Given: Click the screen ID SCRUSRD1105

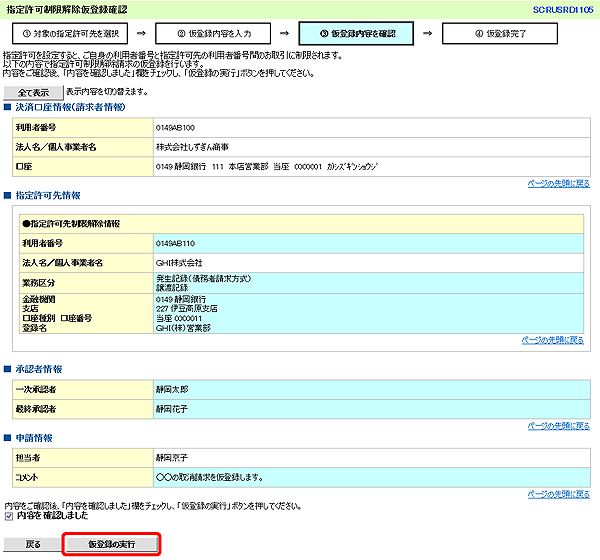Looking at the screenshot, I should coord(562,10).
